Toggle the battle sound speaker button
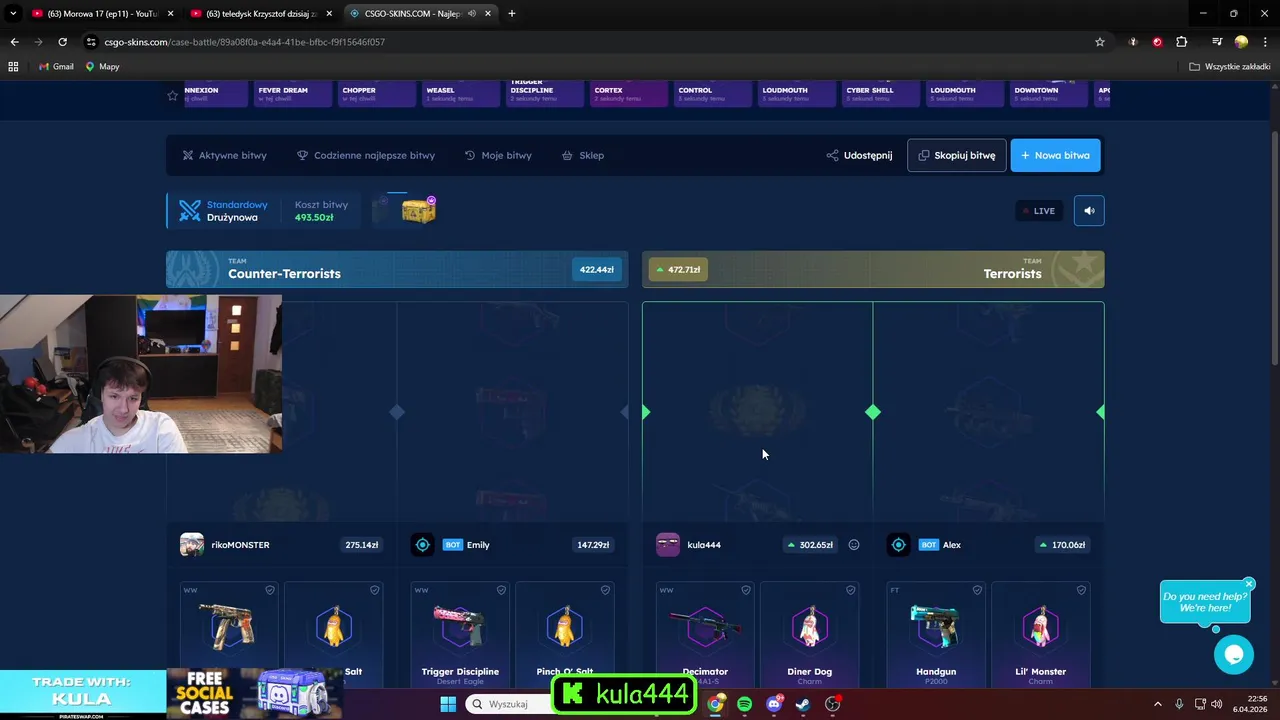 pyautogui.click(x=1089, y=211)
